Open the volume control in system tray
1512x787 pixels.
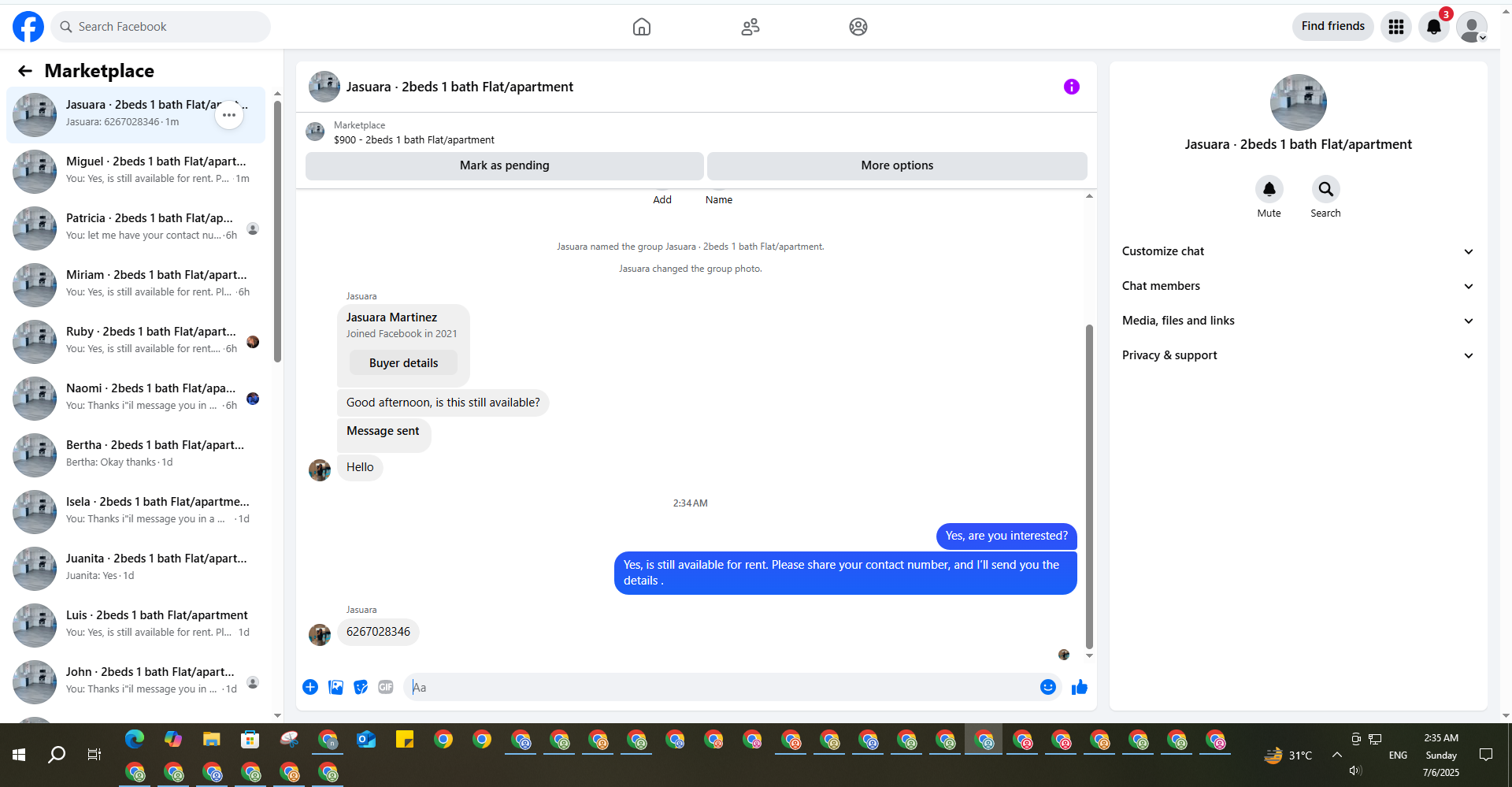click(1355, 770)
